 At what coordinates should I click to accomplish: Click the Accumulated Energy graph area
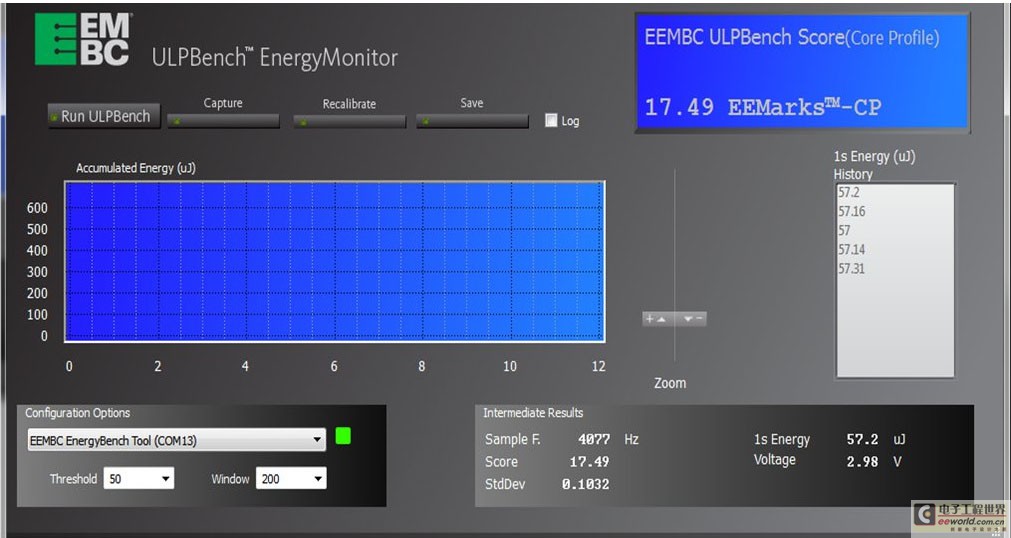point(334,262)
